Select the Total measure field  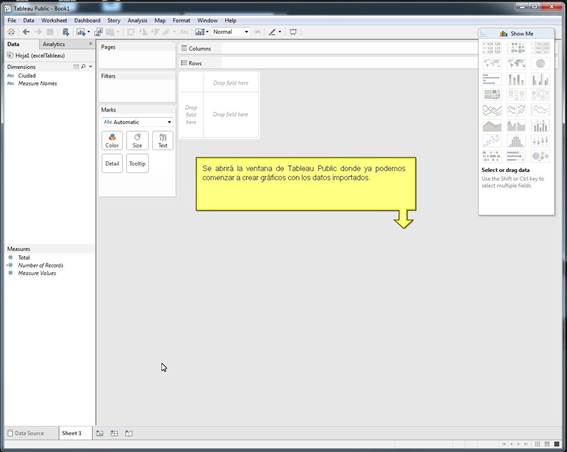tap(24, 257)
